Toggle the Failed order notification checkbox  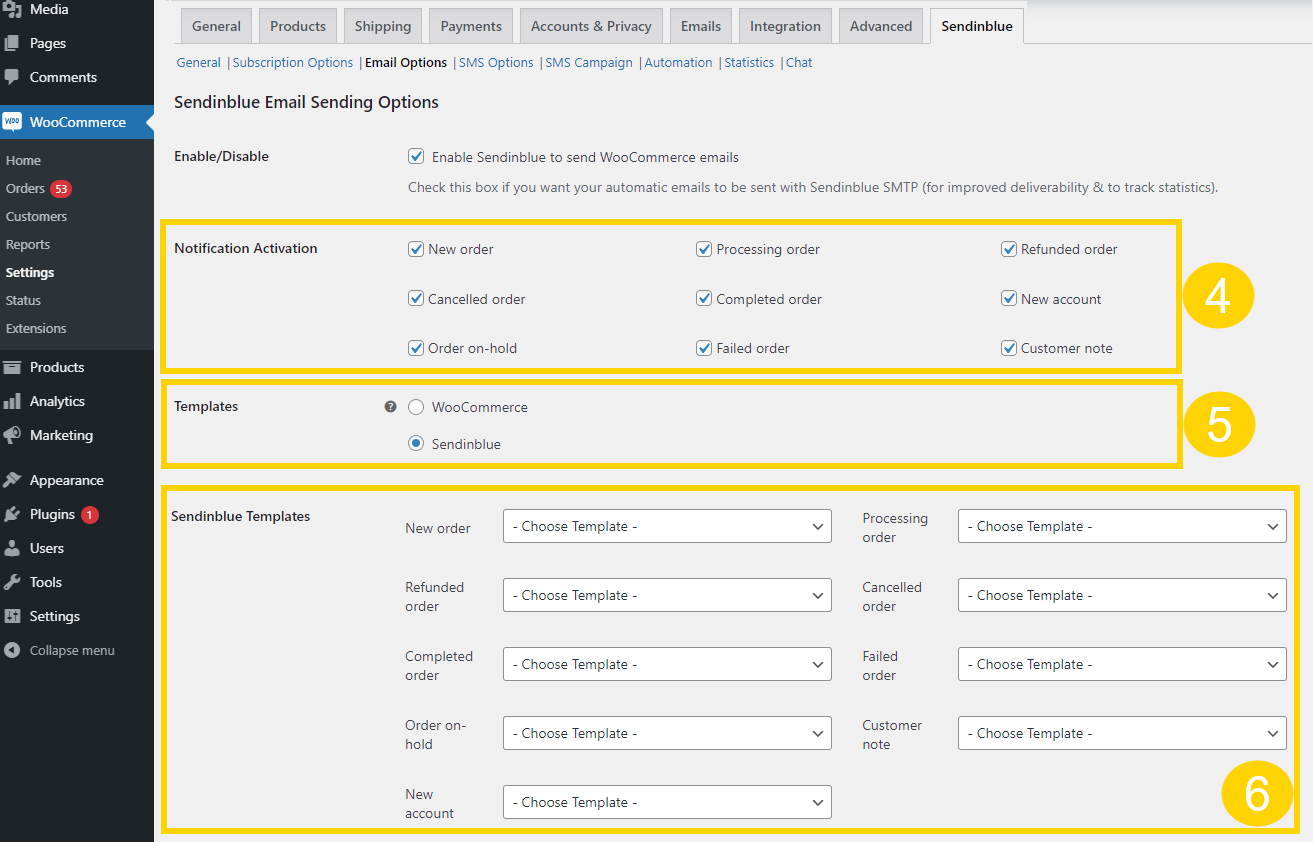tap(704, 348)
